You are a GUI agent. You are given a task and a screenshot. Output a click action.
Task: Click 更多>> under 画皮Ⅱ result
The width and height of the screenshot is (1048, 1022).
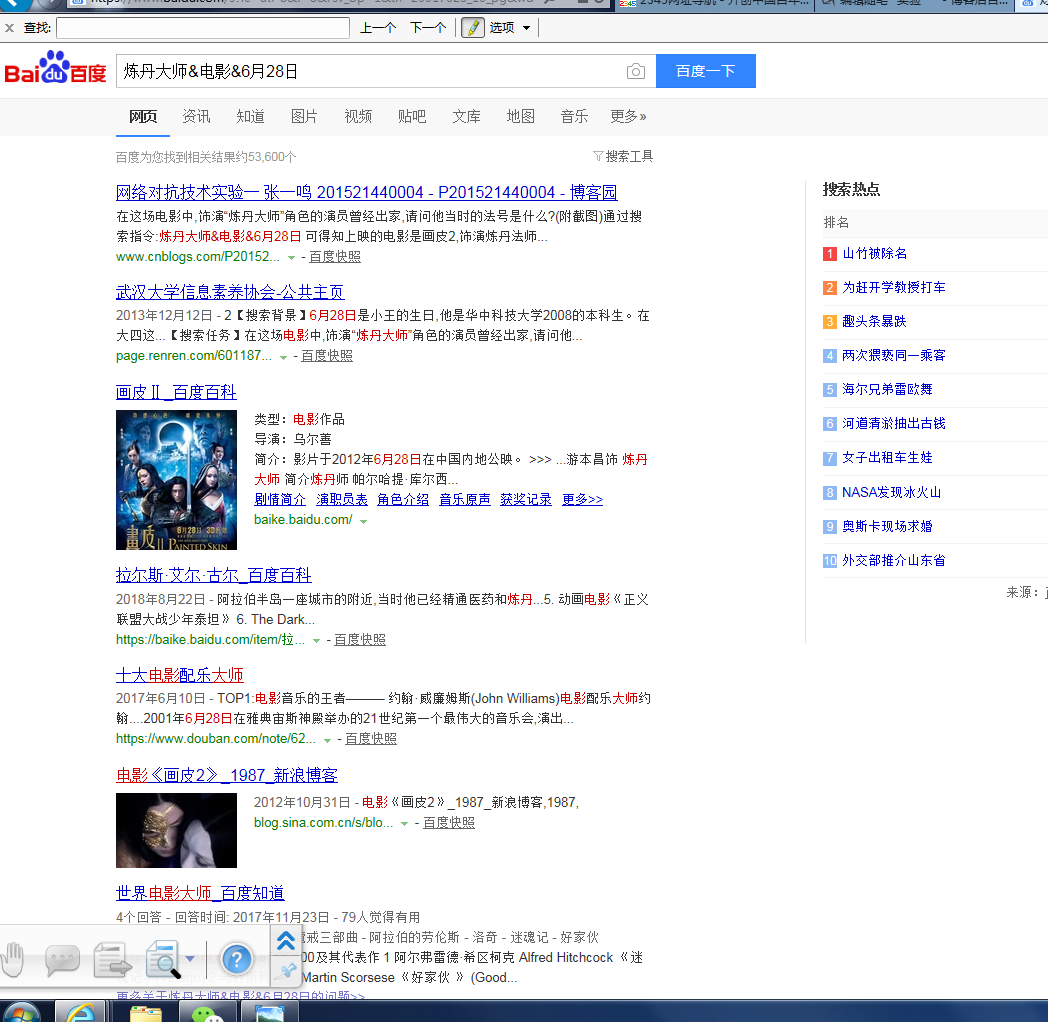click(582, 499)
